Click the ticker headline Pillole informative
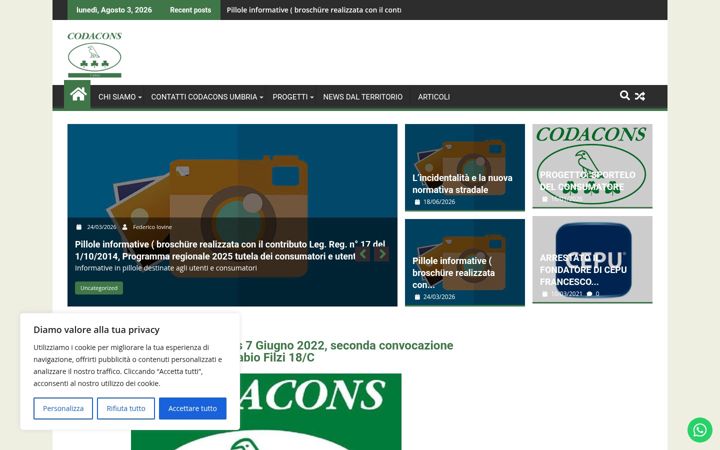Image resolution: width=720 pixels, height=450 pixels. [314, 10]
